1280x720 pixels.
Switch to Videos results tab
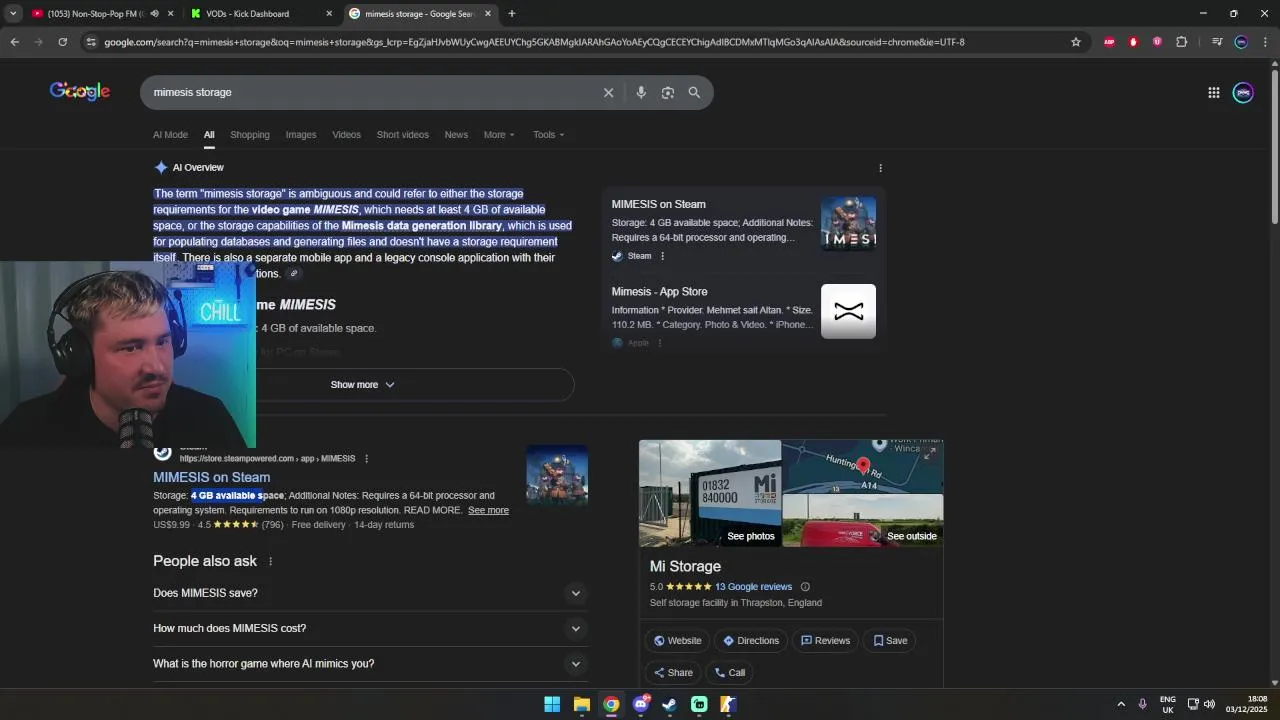[346, 135]
